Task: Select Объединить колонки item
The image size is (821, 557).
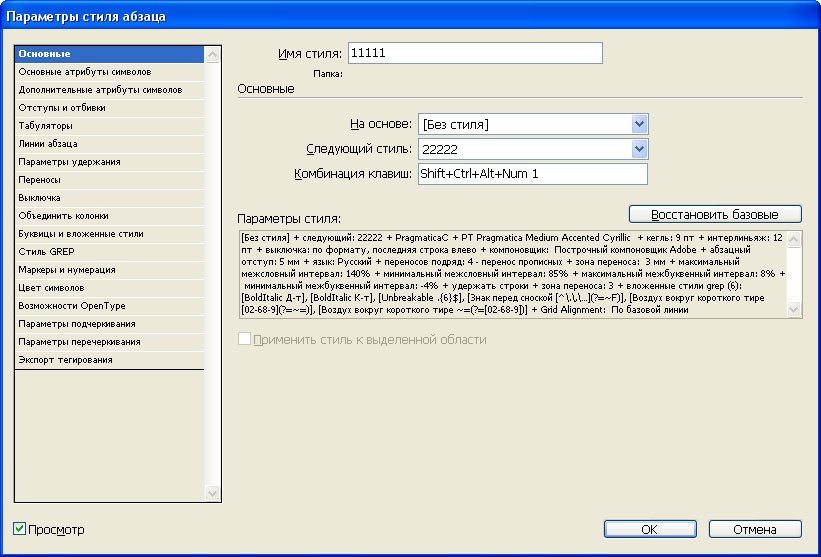Action: [x=109, y=216]
